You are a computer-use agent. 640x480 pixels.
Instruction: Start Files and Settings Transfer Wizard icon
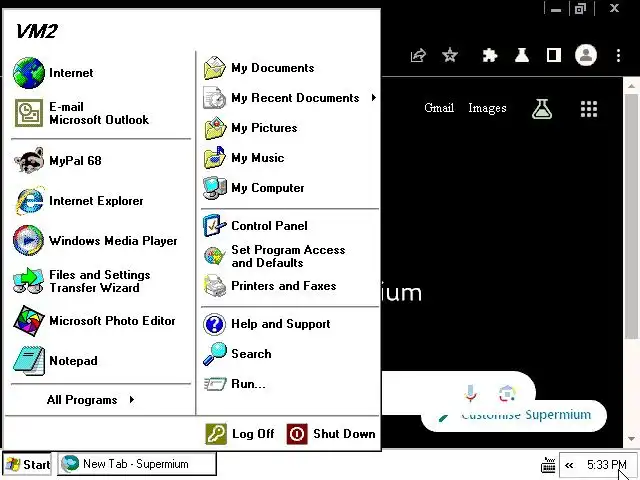(x=28, y=281)
